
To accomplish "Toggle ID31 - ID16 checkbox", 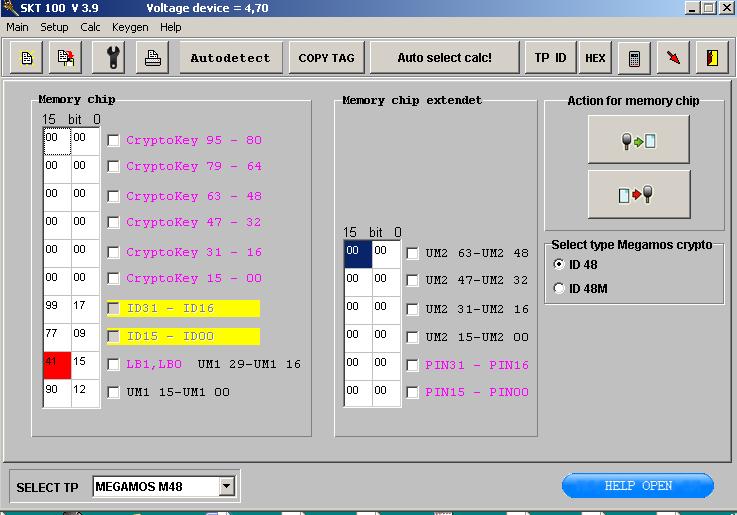I will tap(113, 308).
